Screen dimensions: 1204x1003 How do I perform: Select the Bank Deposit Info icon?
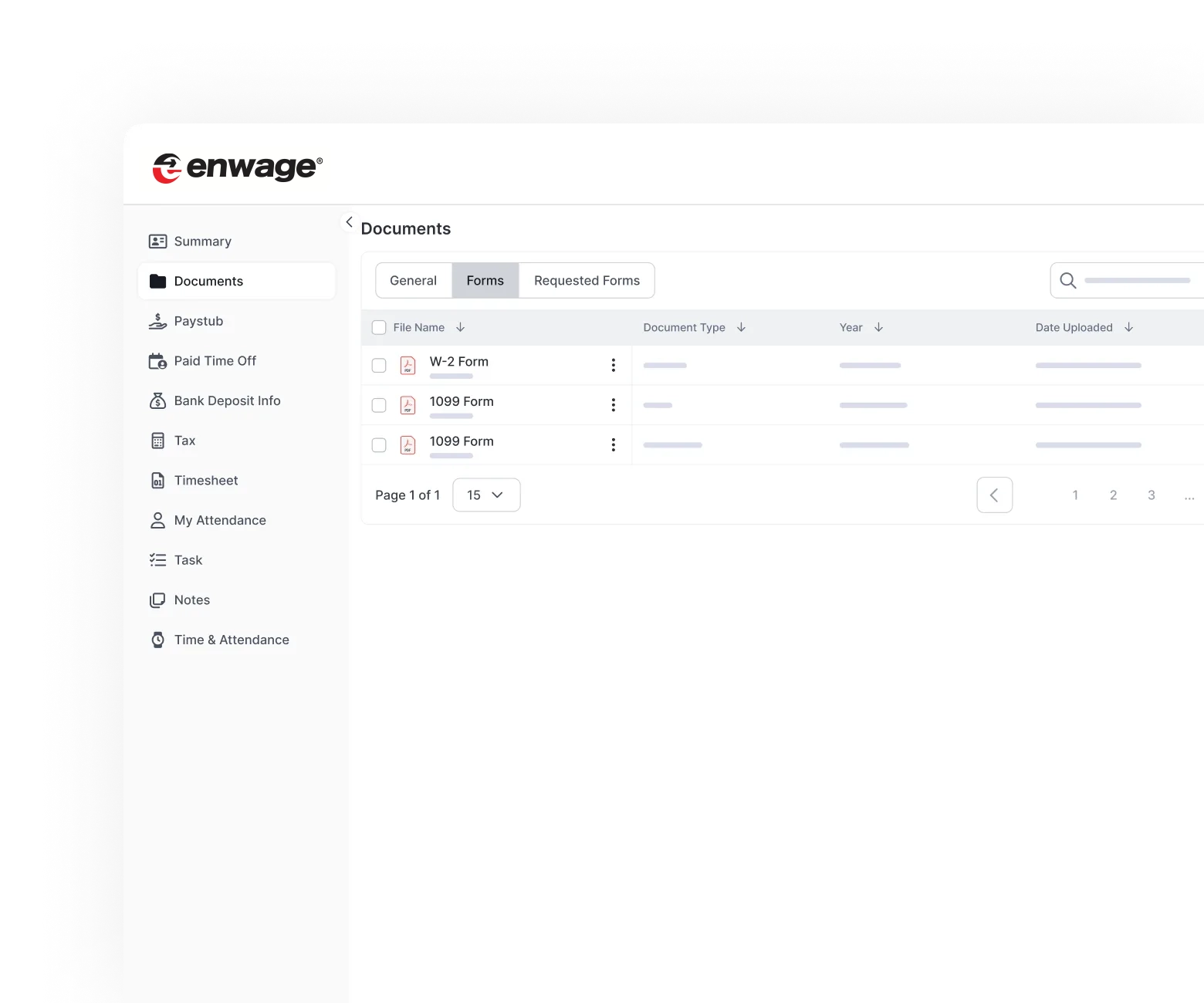tap(157, 400)
